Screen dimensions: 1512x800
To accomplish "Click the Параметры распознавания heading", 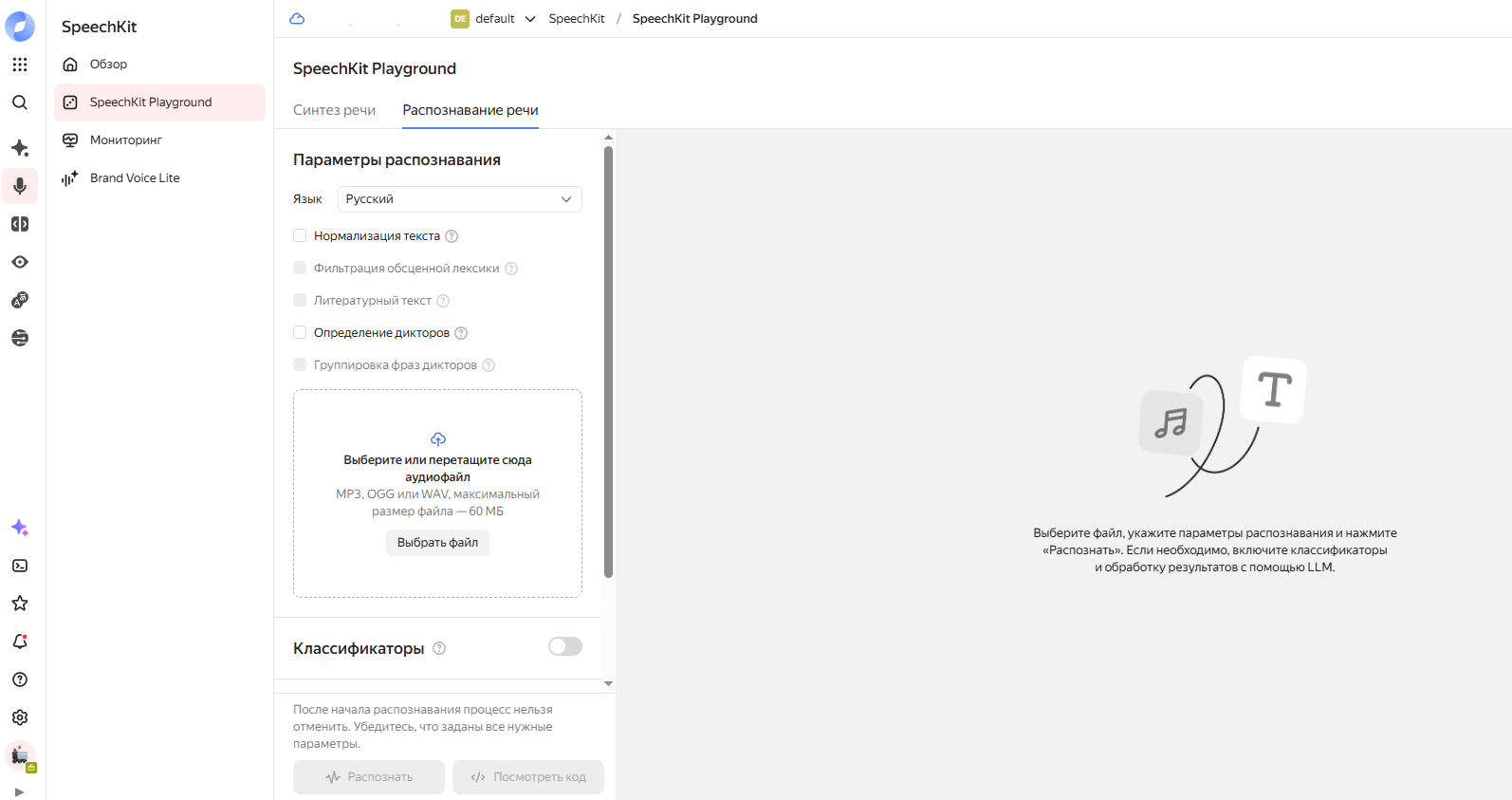I will 396,160.
